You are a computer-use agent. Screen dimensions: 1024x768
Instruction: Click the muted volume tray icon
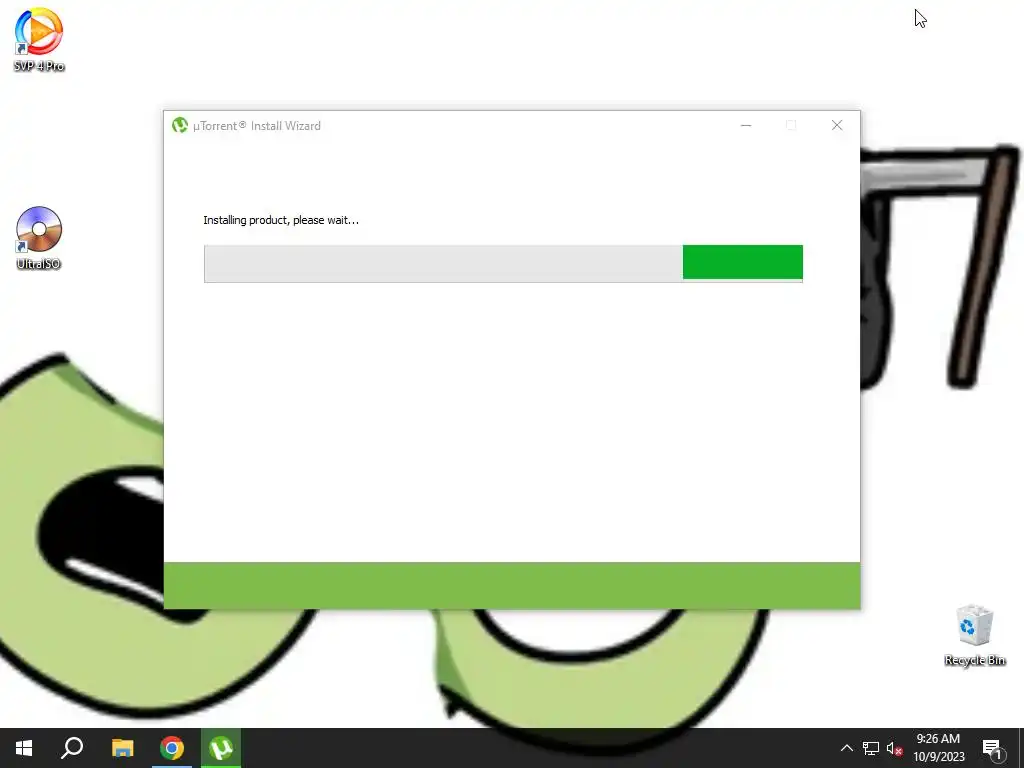pyautogui.click(x=894, y=748)
